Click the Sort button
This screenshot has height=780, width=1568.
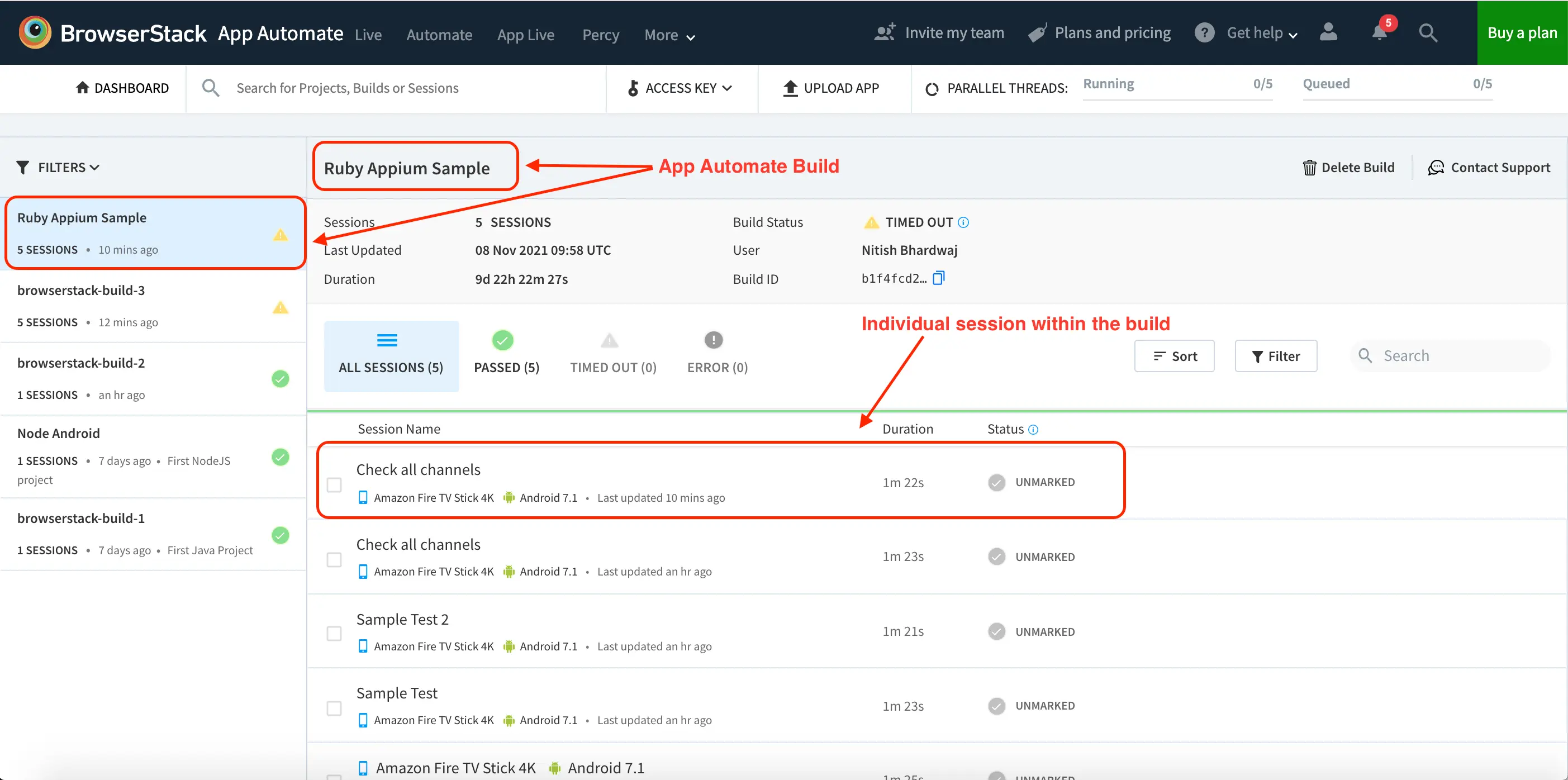pos(1173,356)
